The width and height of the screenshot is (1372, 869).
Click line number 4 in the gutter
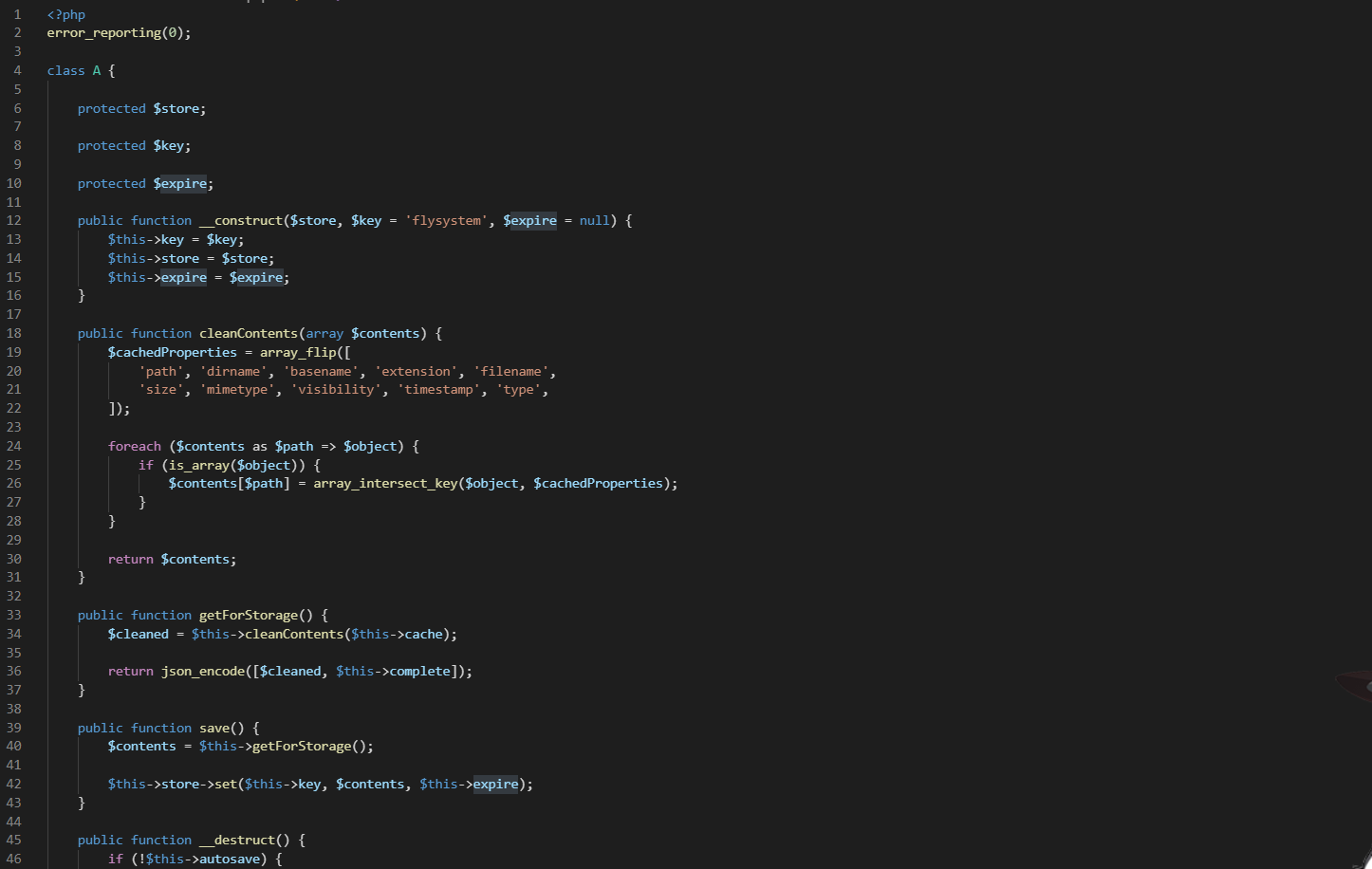[17, 71]
